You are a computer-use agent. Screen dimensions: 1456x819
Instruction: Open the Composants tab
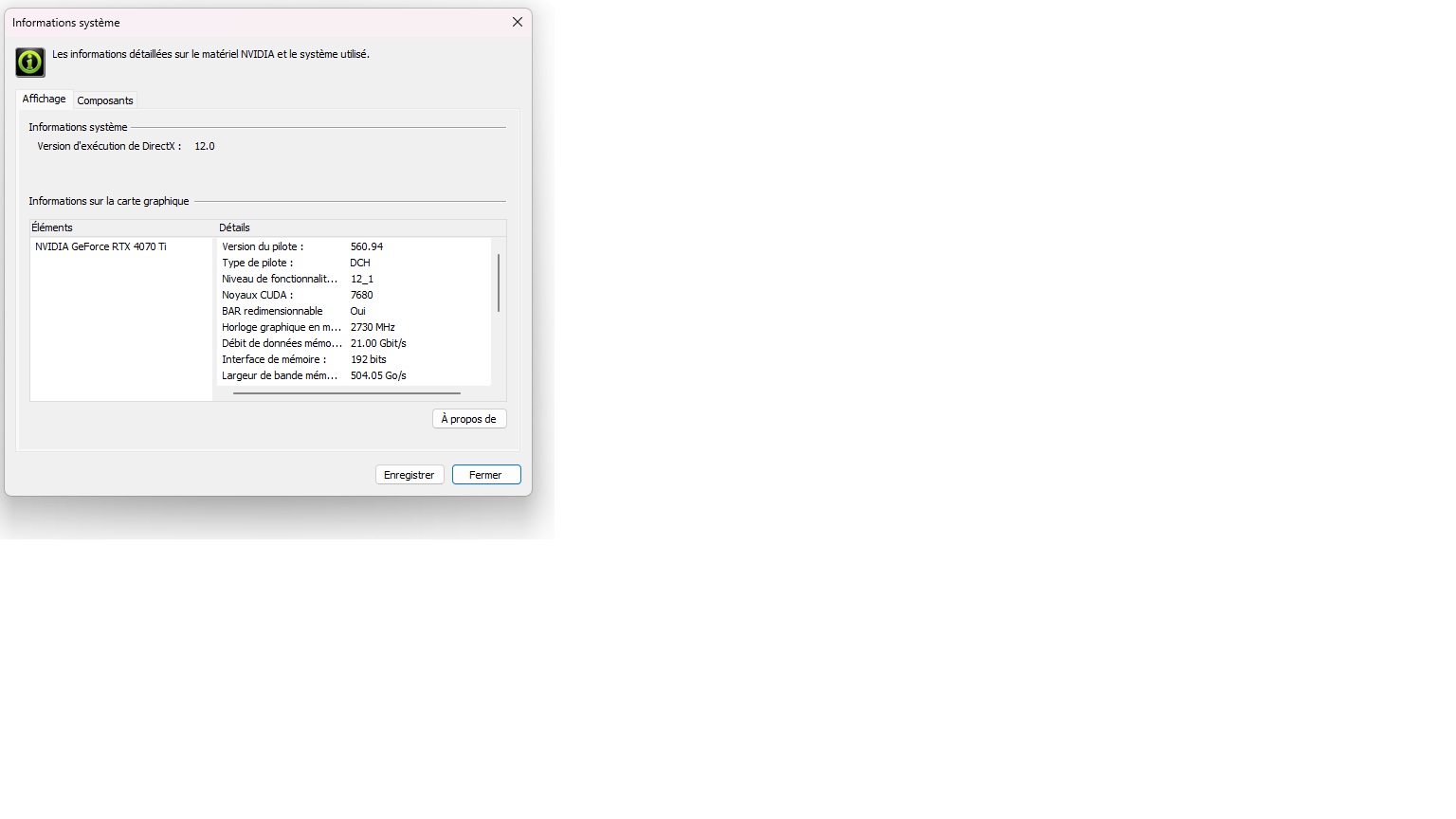point(105,100)
